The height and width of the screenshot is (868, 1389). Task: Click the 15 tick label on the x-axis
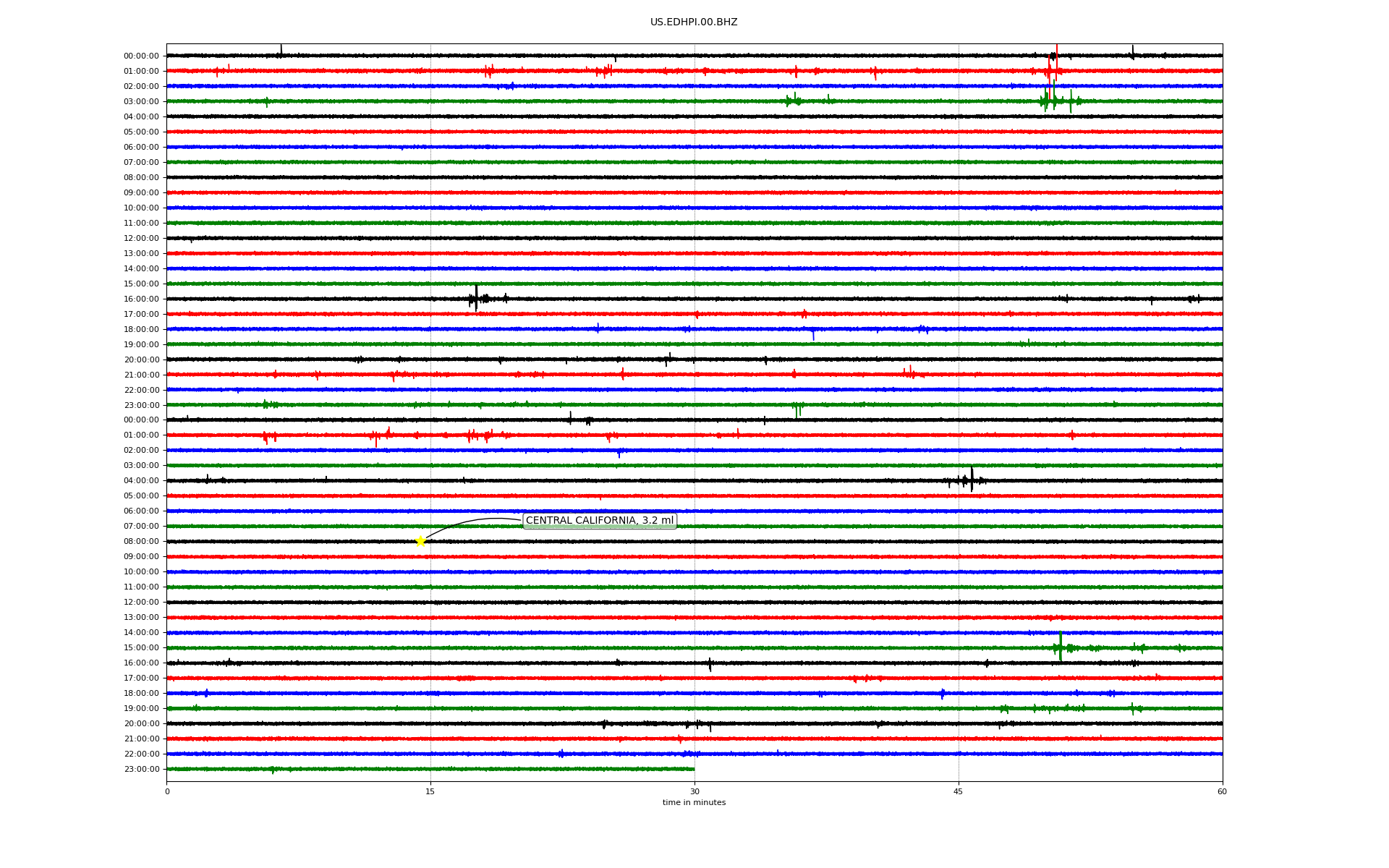click(430, 791)
